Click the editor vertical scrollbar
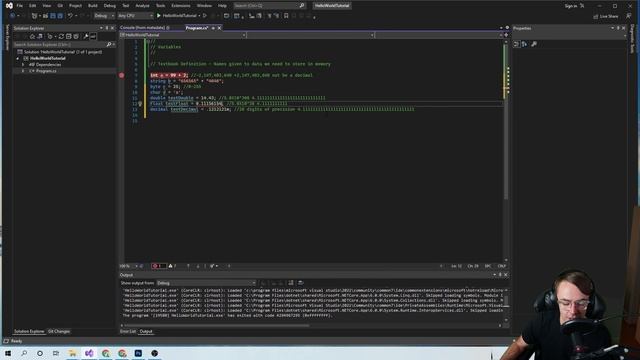 506,122
